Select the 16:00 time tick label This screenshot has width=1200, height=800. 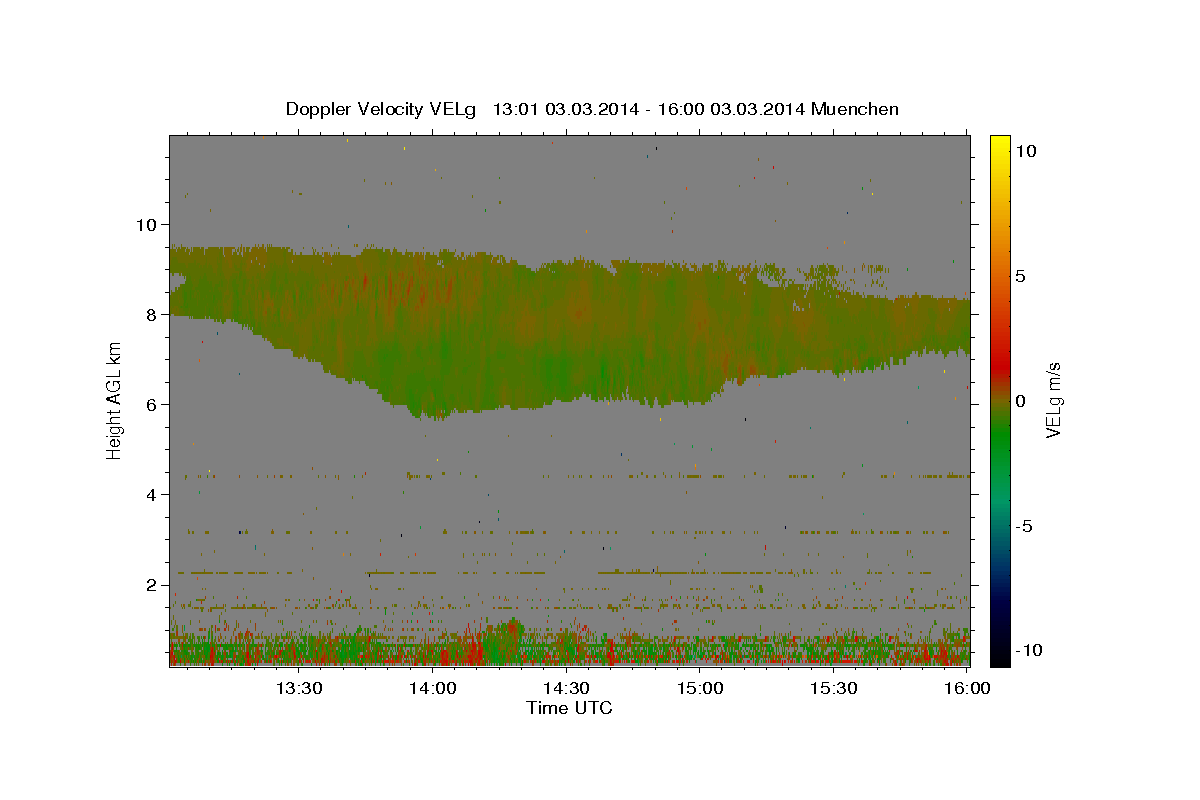coord(966,688)
